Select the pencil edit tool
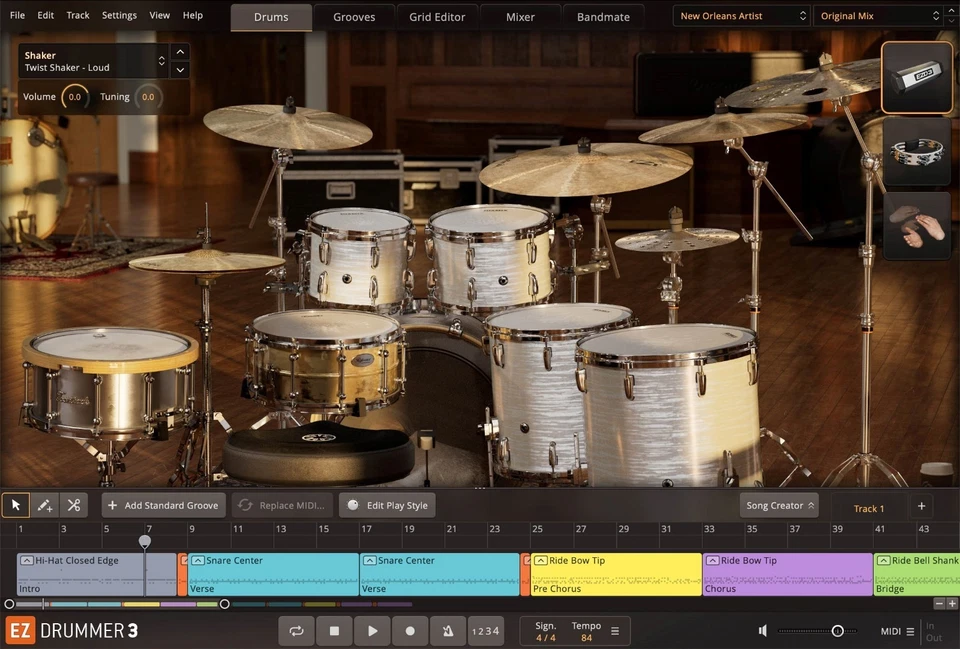This screenshot has height=649, width=960. coord(44,504)
